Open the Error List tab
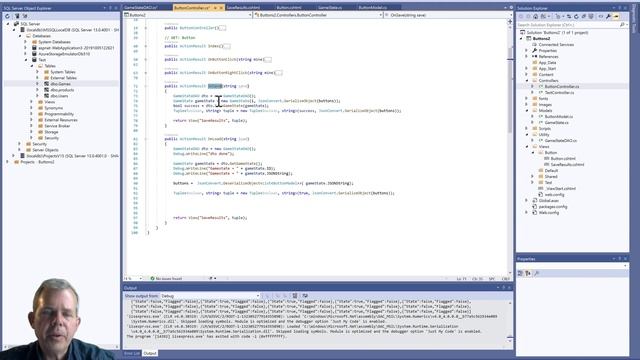The image size is (640, 360). (132, 353)
